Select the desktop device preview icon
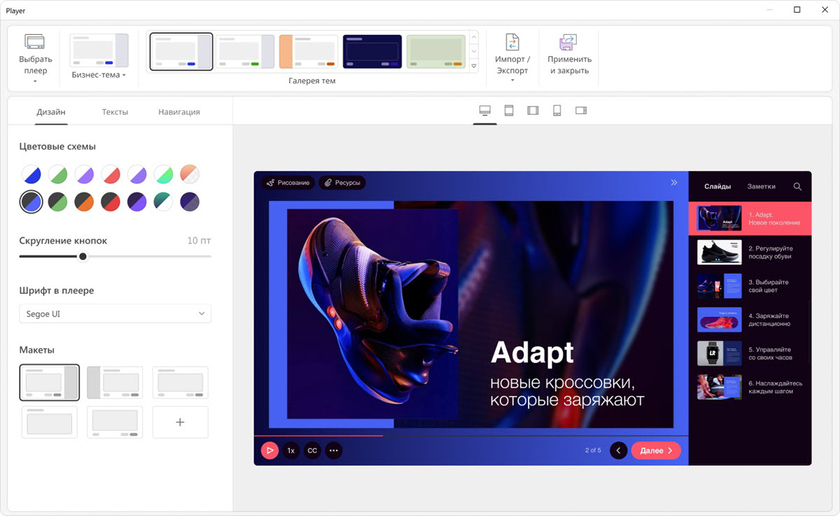 pos(485,110)
